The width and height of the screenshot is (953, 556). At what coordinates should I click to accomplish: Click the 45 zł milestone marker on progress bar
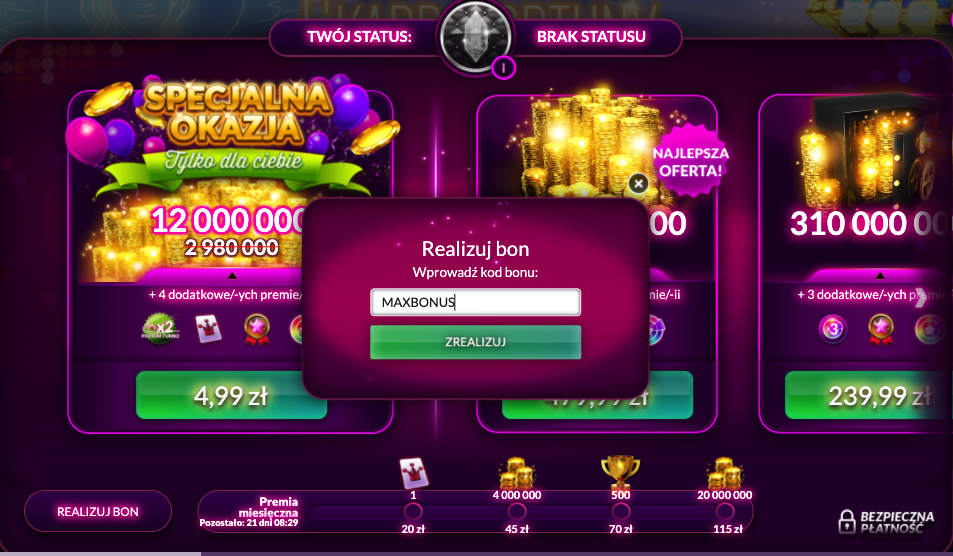[x=517, y=512]
